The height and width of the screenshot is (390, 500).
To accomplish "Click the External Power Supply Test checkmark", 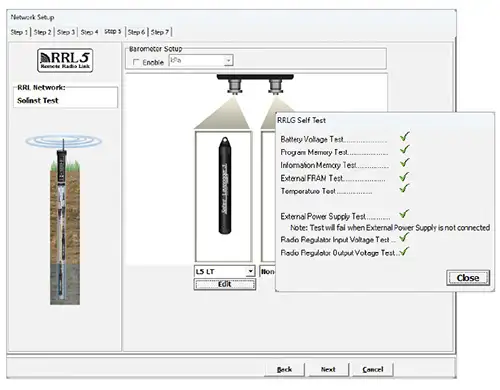I will [x=404, y=214].
